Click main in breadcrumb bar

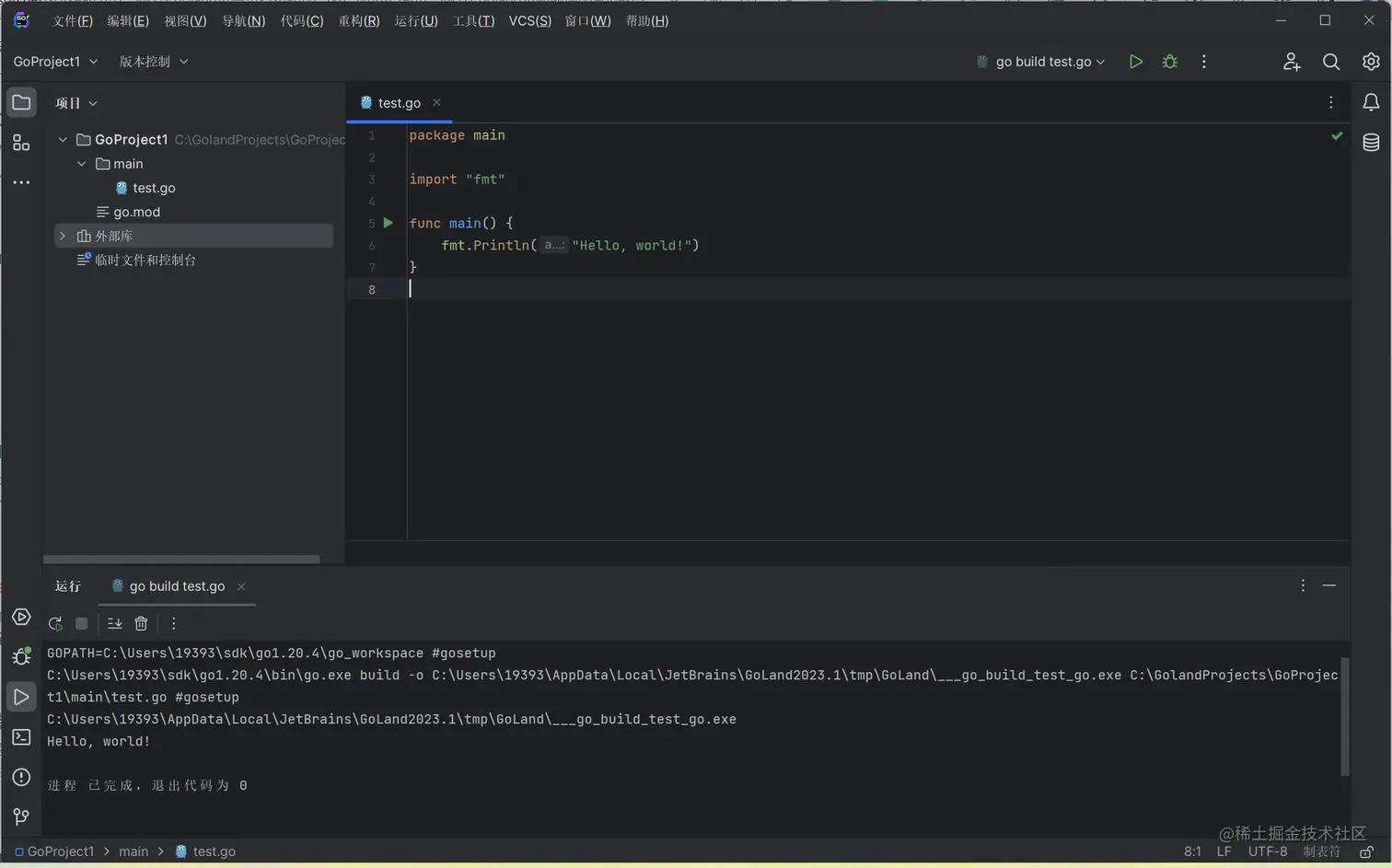(133, 851)
